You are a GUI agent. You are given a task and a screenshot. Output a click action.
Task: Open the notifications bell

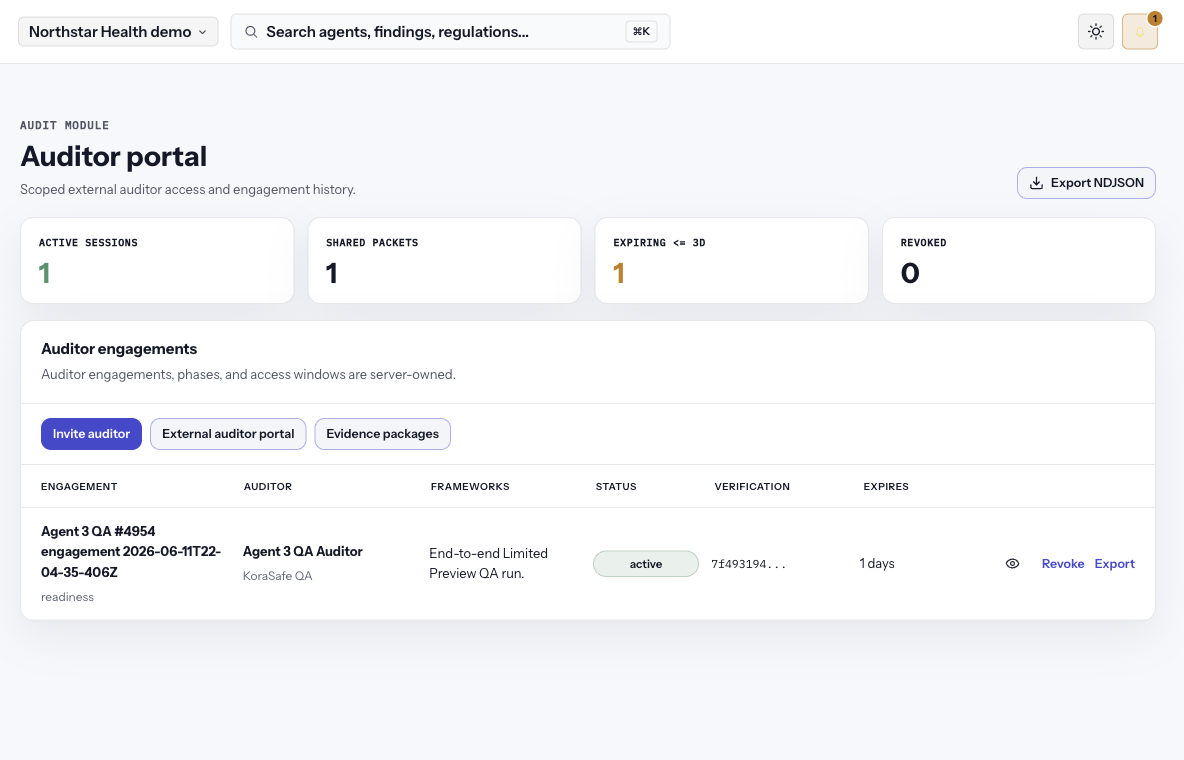1139,32
